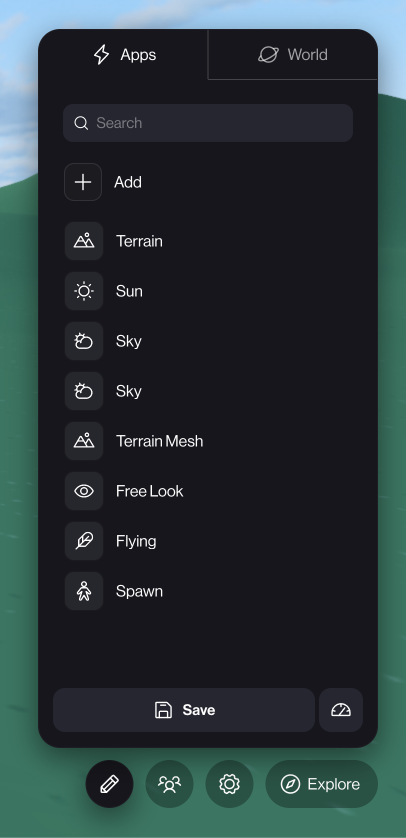Select the Terrain mountain icon
The height and width of the screenshot is (838, 406).
[84, 241]
